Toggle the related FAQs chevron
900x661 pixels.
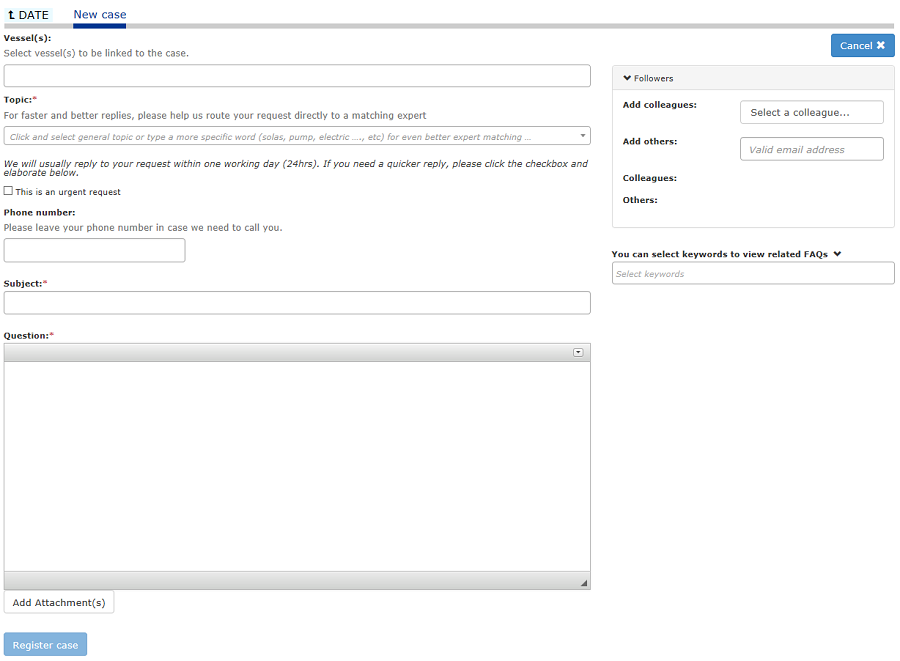click(837, 254)
